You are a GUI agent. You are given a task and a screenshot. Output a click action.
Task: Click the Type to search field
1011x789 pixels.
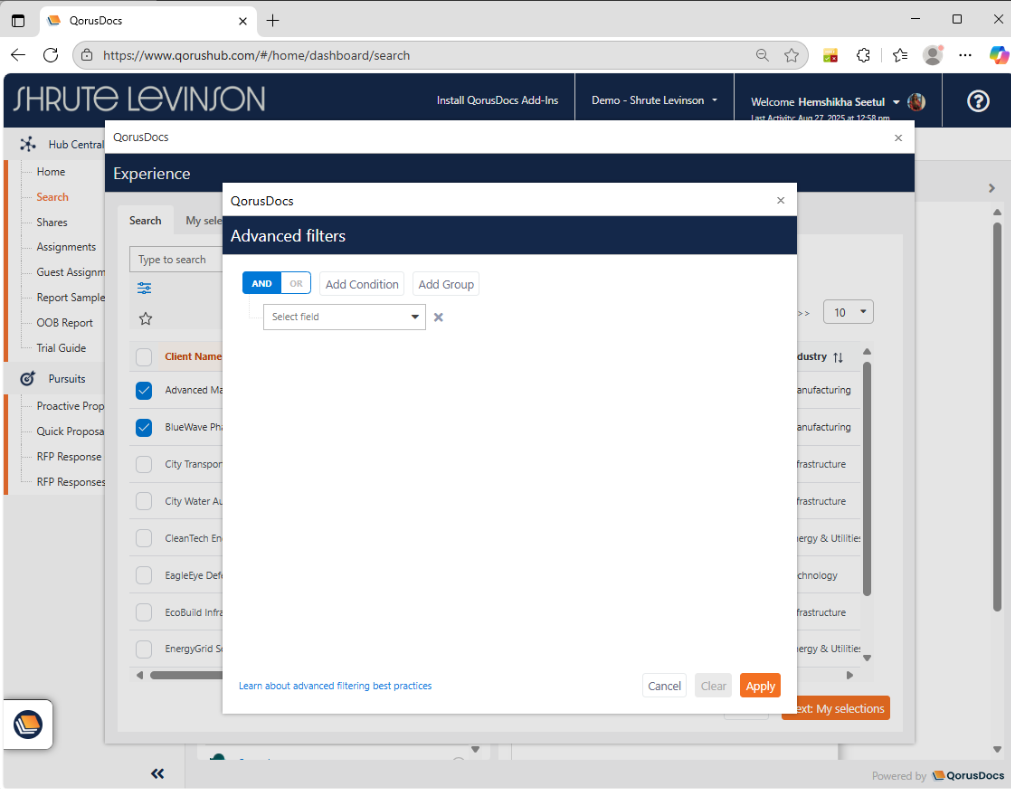(x=176, y=259)
